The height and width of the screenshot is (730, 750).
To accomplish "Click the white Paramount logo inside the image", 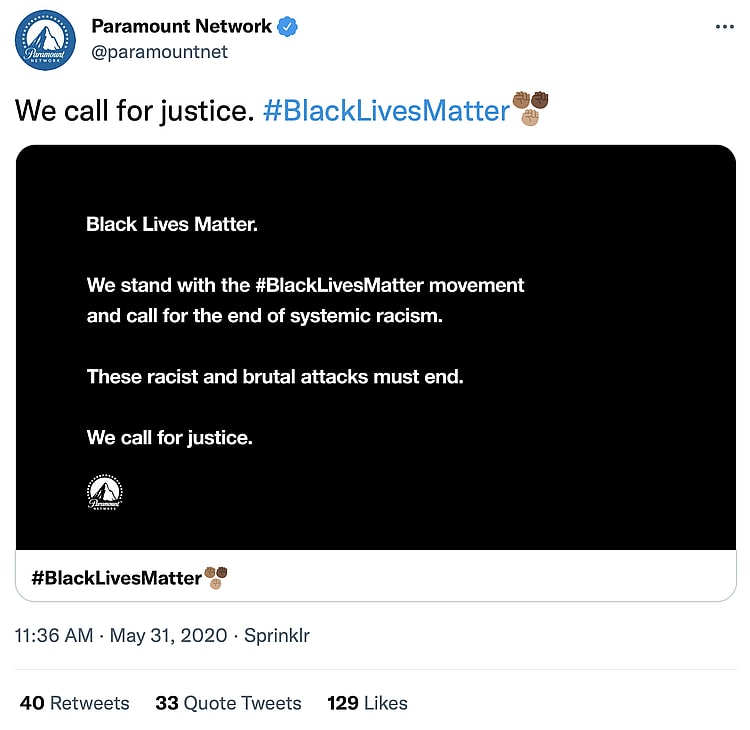I will 104,492.
